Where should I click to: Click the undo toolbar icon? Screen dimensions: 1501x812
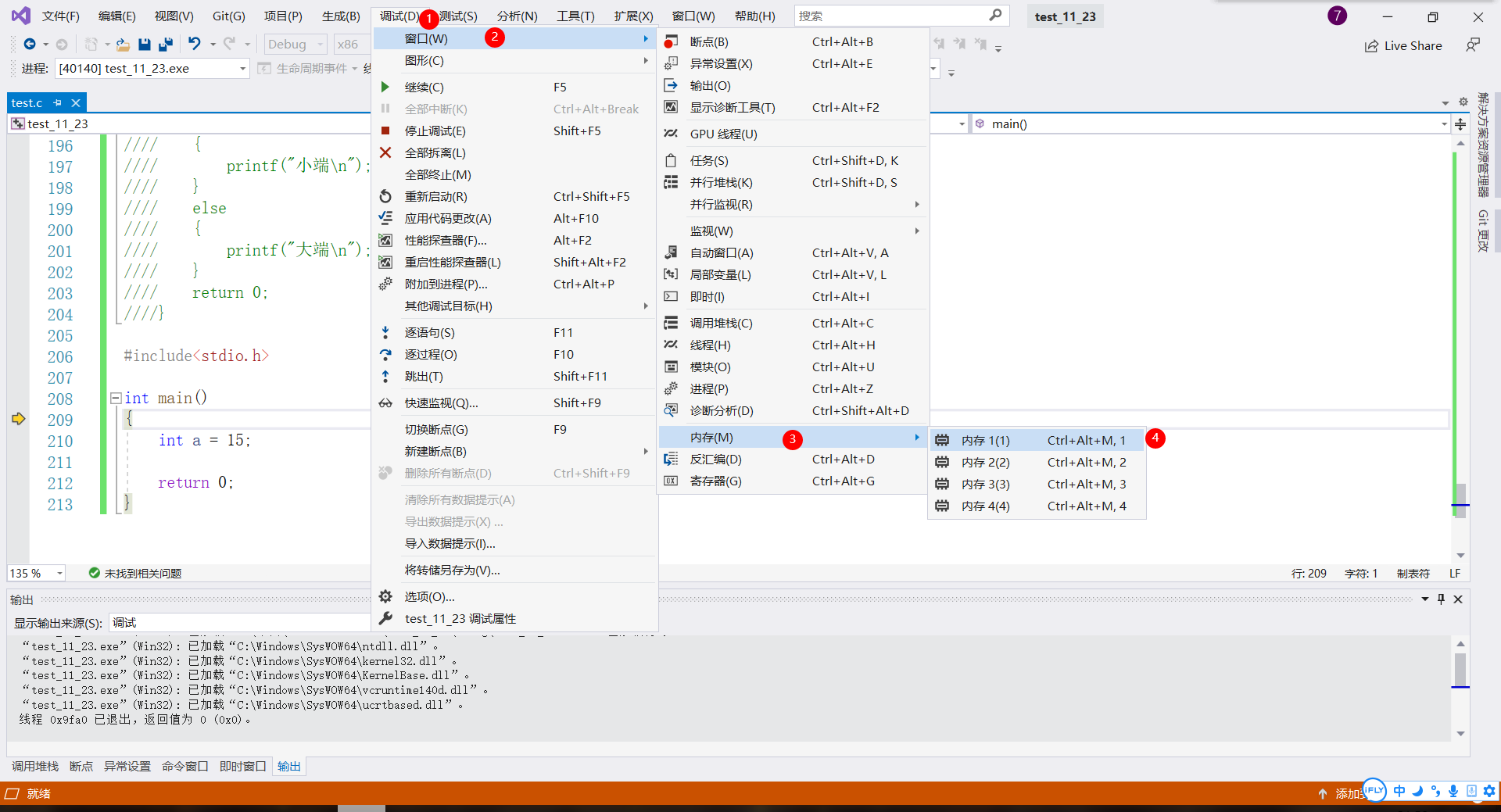195,45
